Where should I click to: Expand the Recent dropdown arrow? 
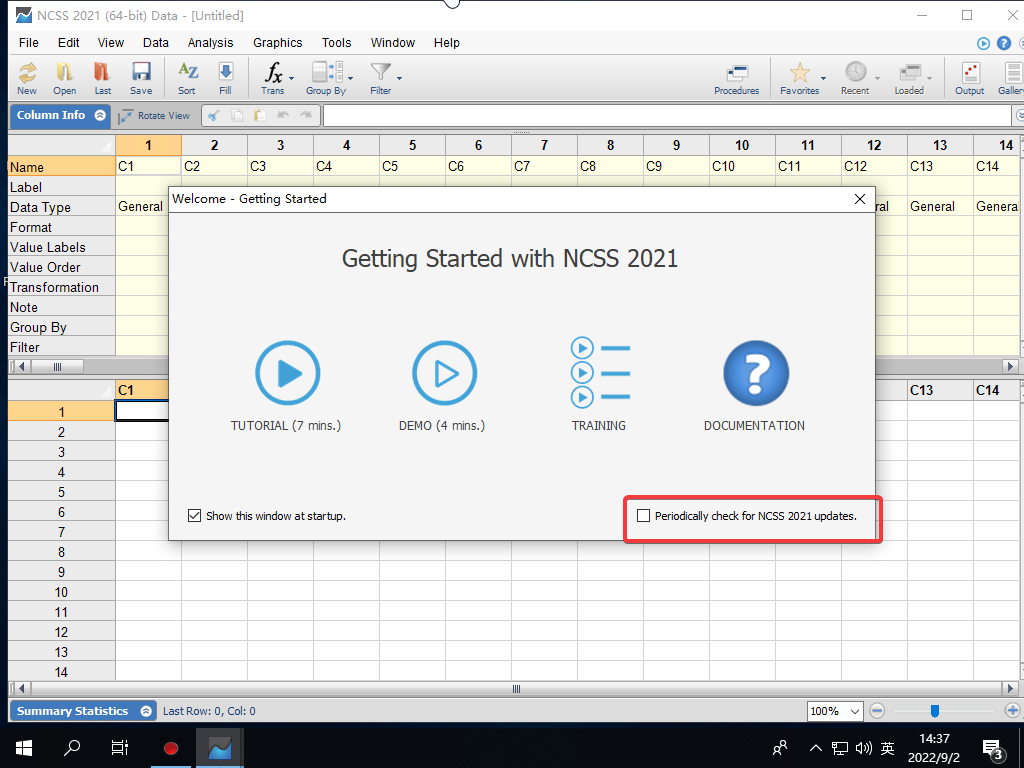[877, 78]
